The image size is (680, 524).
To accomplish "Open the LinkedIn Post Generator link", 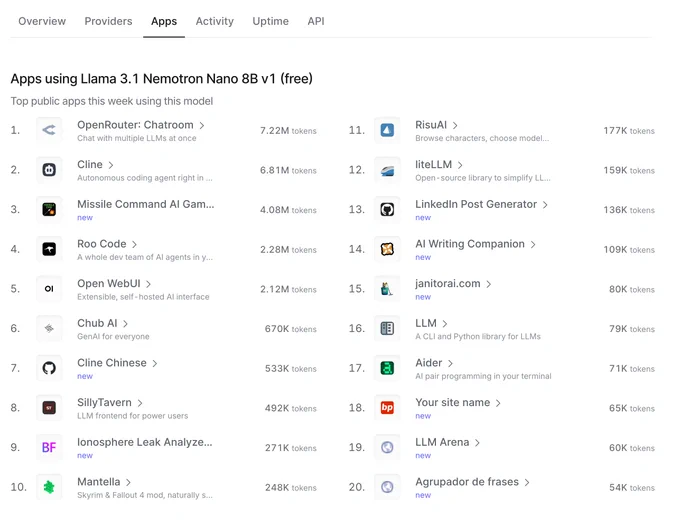I will [x=476, y=204].
